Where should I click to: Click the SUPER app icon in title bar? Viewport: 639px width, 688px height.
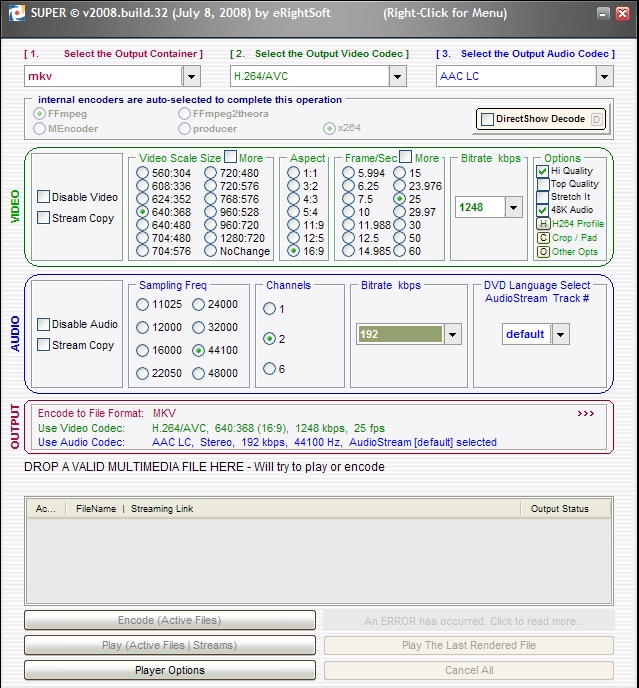17,13
